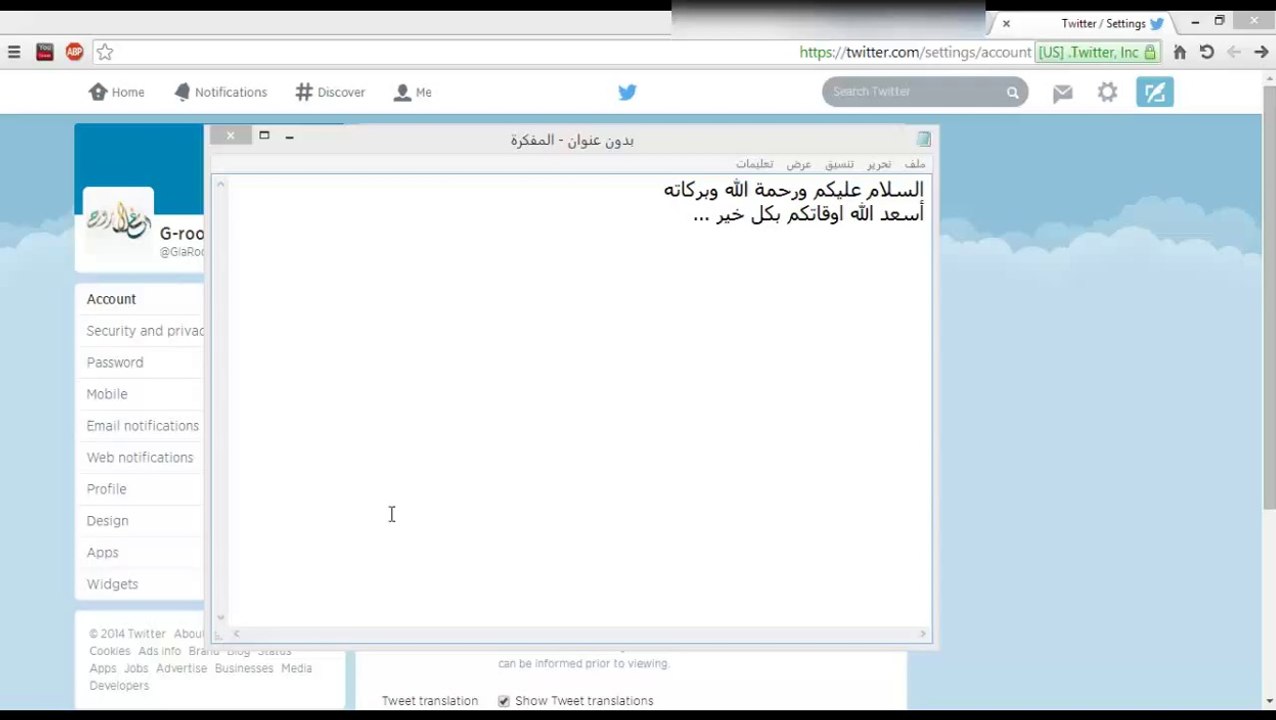Select Account in settings sidebar

[x=111, y=299]
